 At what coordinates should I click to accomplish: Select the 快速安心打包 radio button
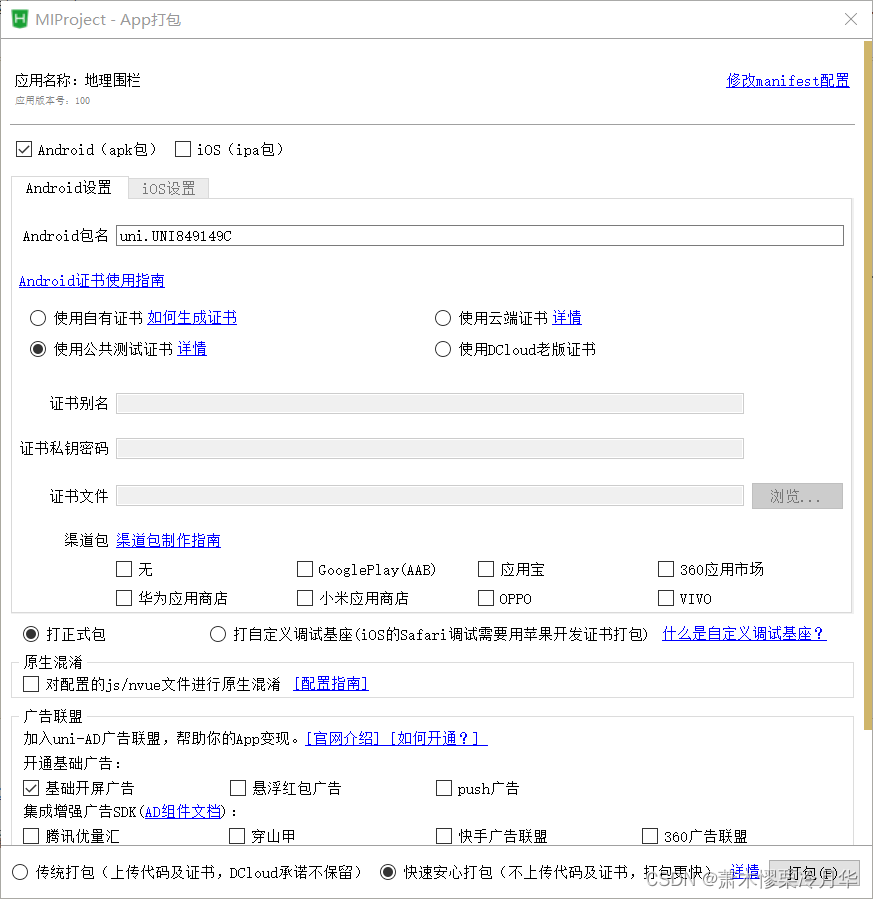click(387, 872)
